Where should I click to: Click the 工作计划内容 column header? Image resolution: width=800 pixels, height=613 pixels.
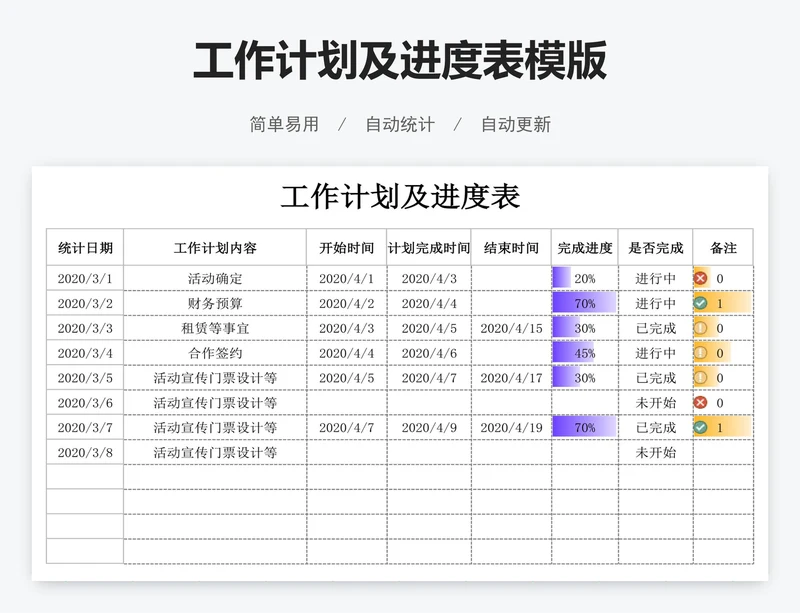[x=215, y=248]
